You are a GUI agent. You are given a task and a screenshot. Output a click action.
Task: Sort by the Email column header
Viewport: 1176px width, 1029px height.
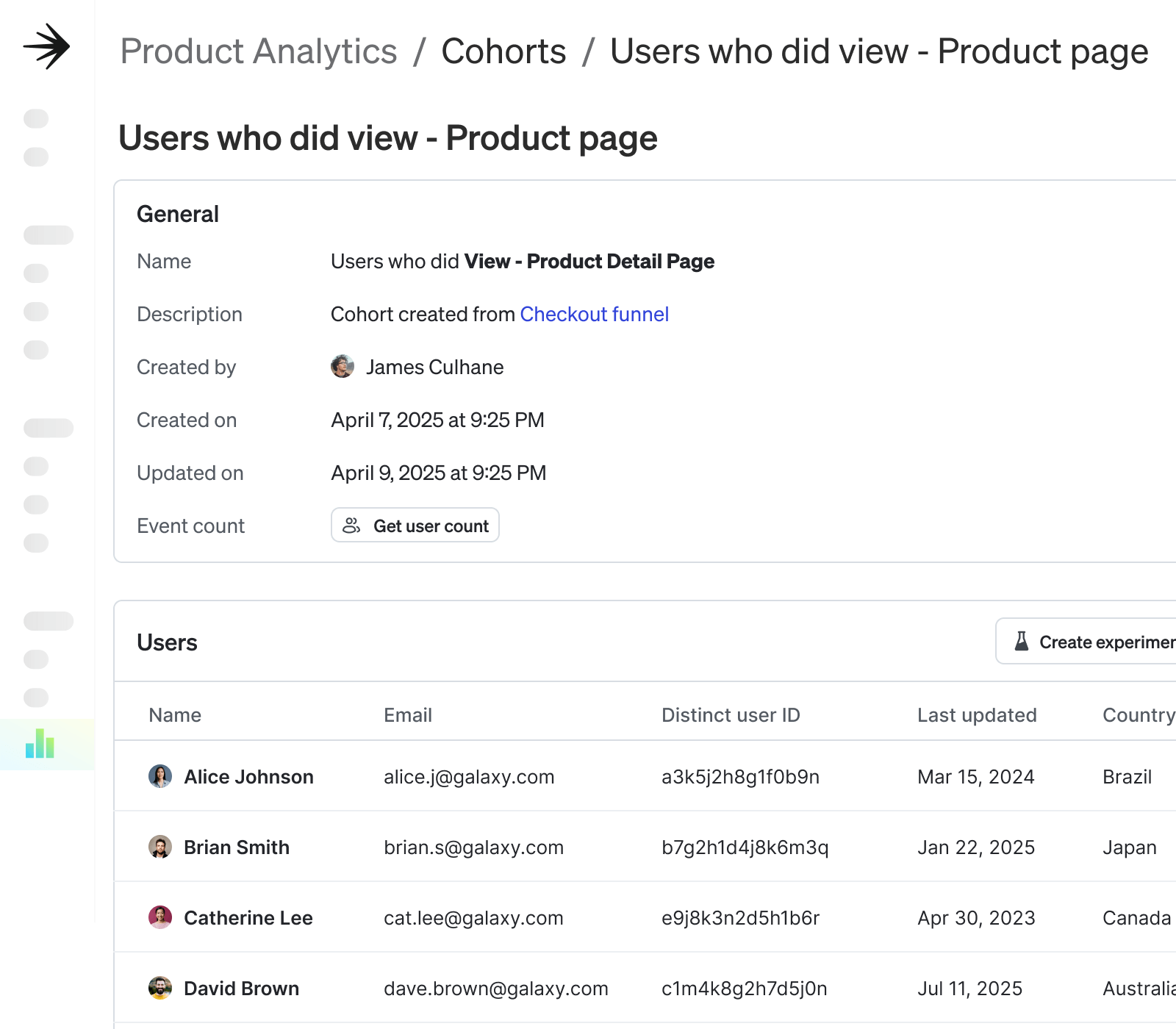[407, 715]
